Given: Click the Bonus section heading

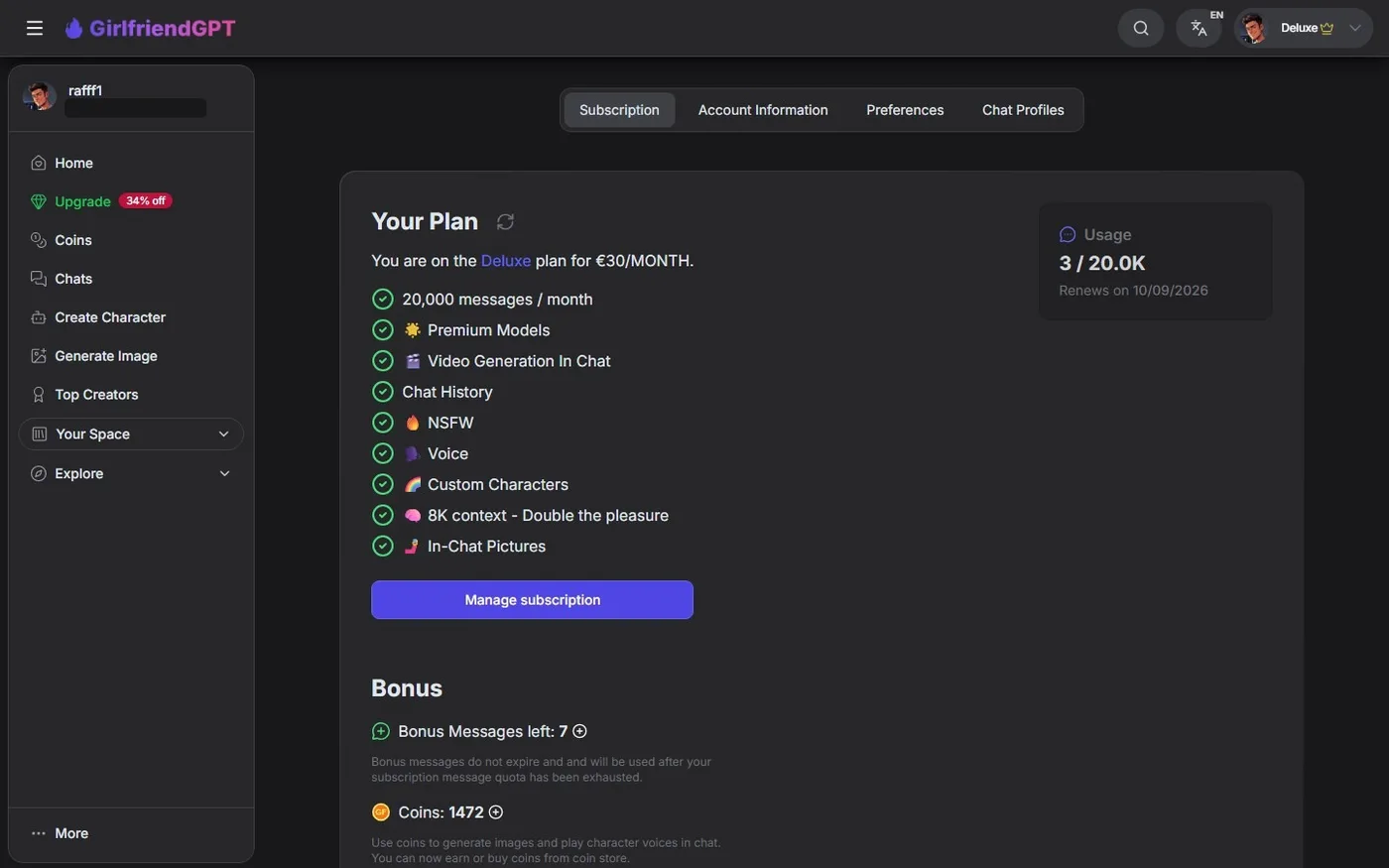Looking at the screenshot, I should point(407,688).
